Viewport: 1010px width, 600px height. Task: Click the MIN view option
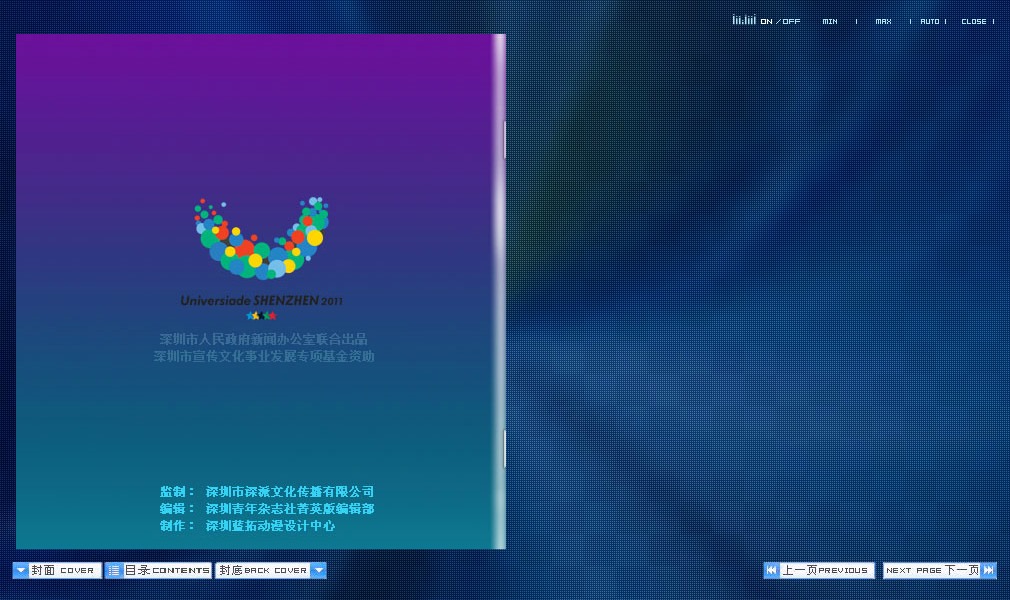click(830, 21)
